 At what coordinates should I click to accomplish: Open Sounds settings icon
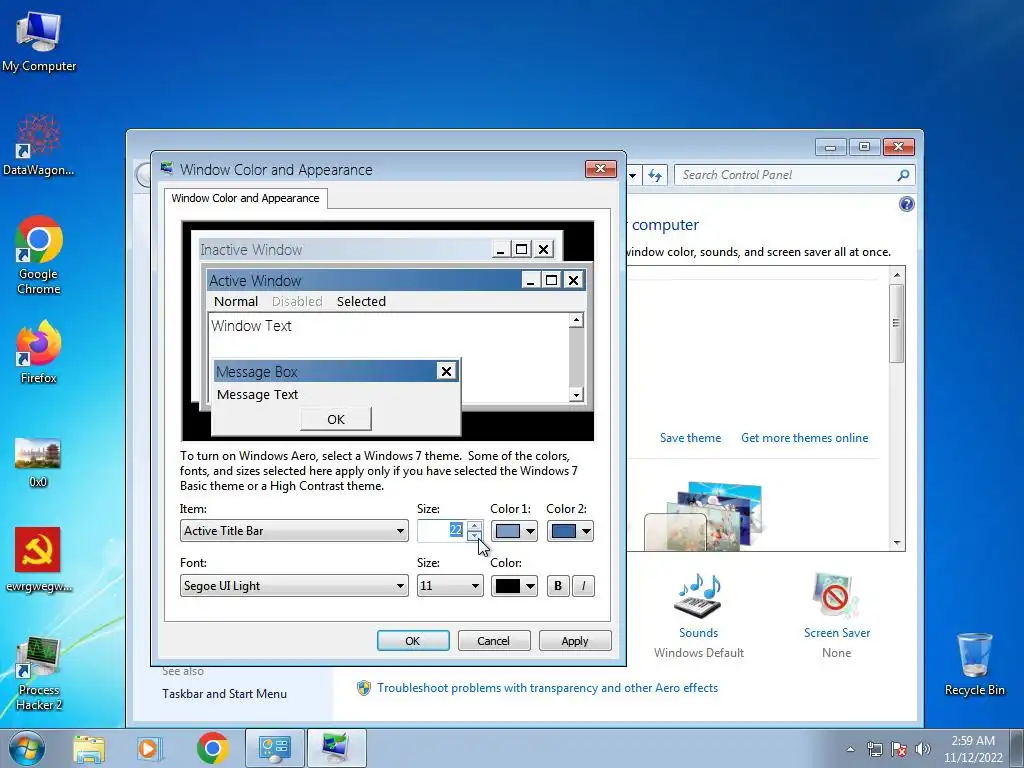(698, 596)
